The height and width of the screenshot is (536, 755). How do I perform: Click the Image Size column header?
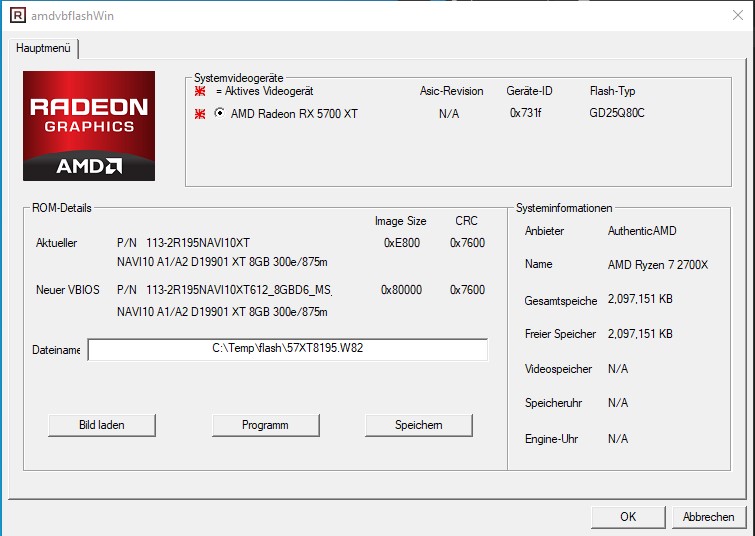point(401,221)
